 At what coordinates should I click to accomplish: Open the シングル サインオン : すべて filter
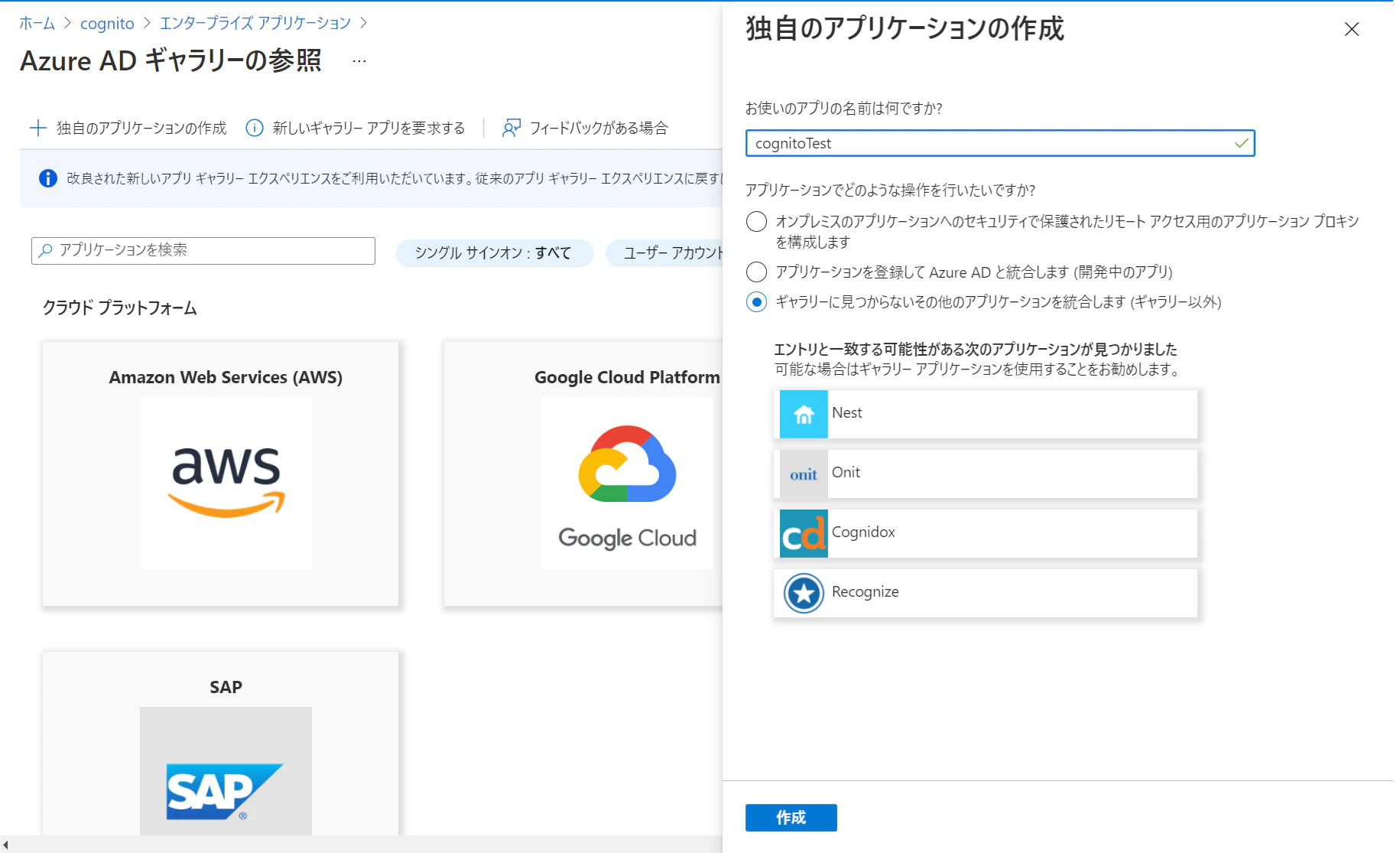click(494, 253)
